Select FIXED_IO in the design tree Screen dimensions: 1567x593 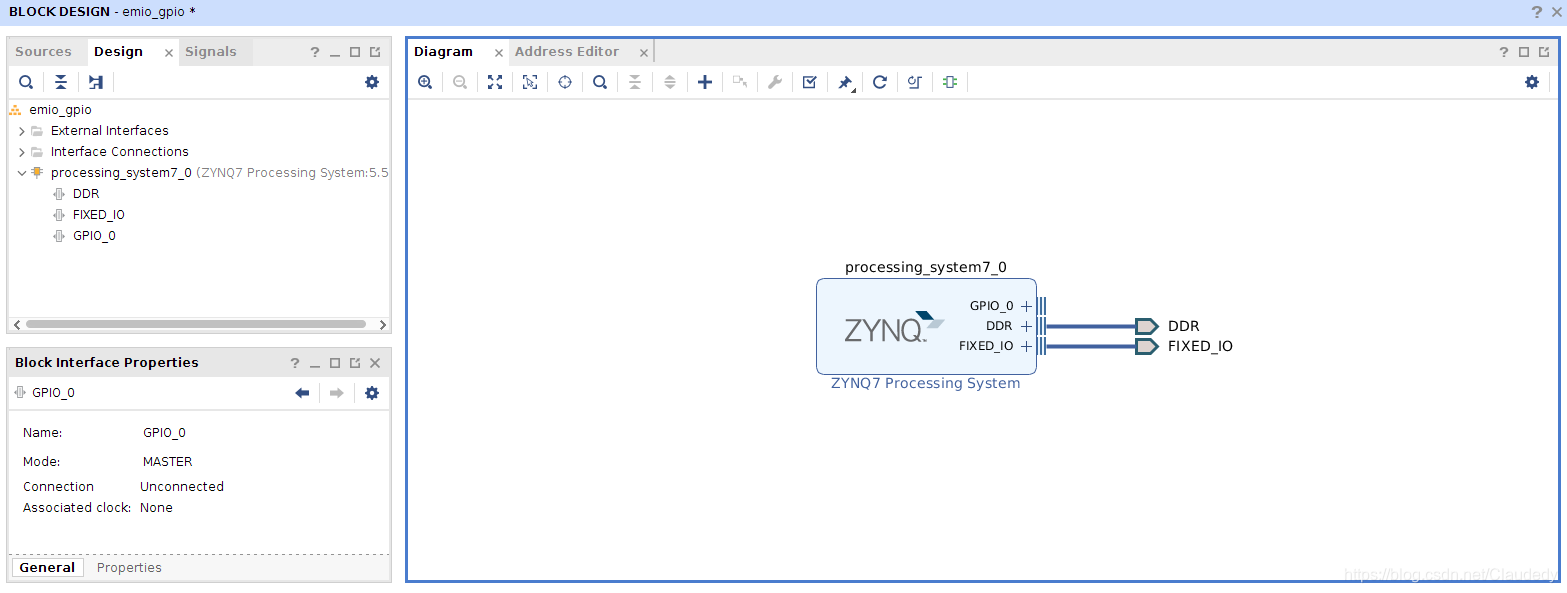(99, 215)
